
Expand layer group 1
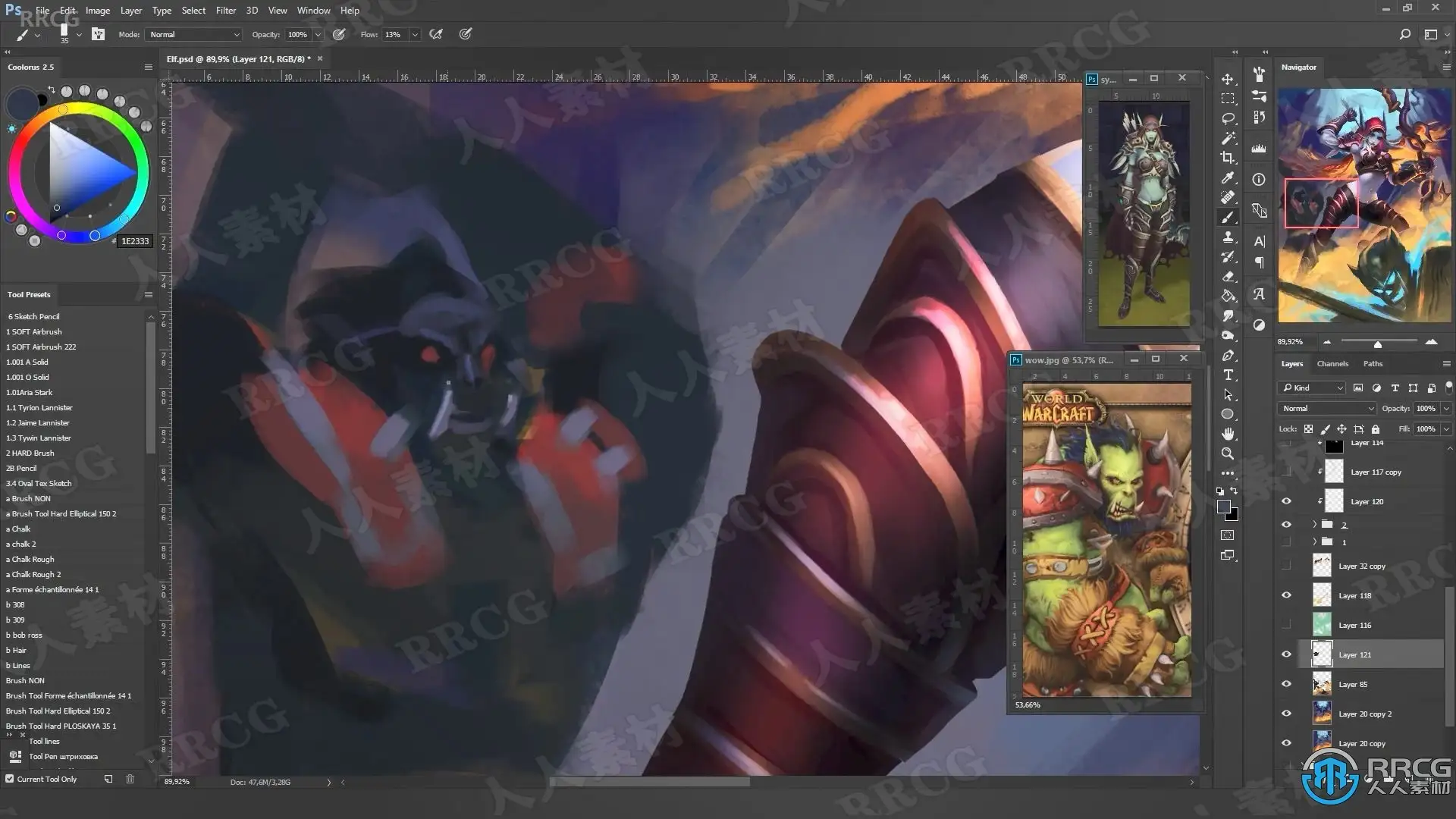[1315, 542]
